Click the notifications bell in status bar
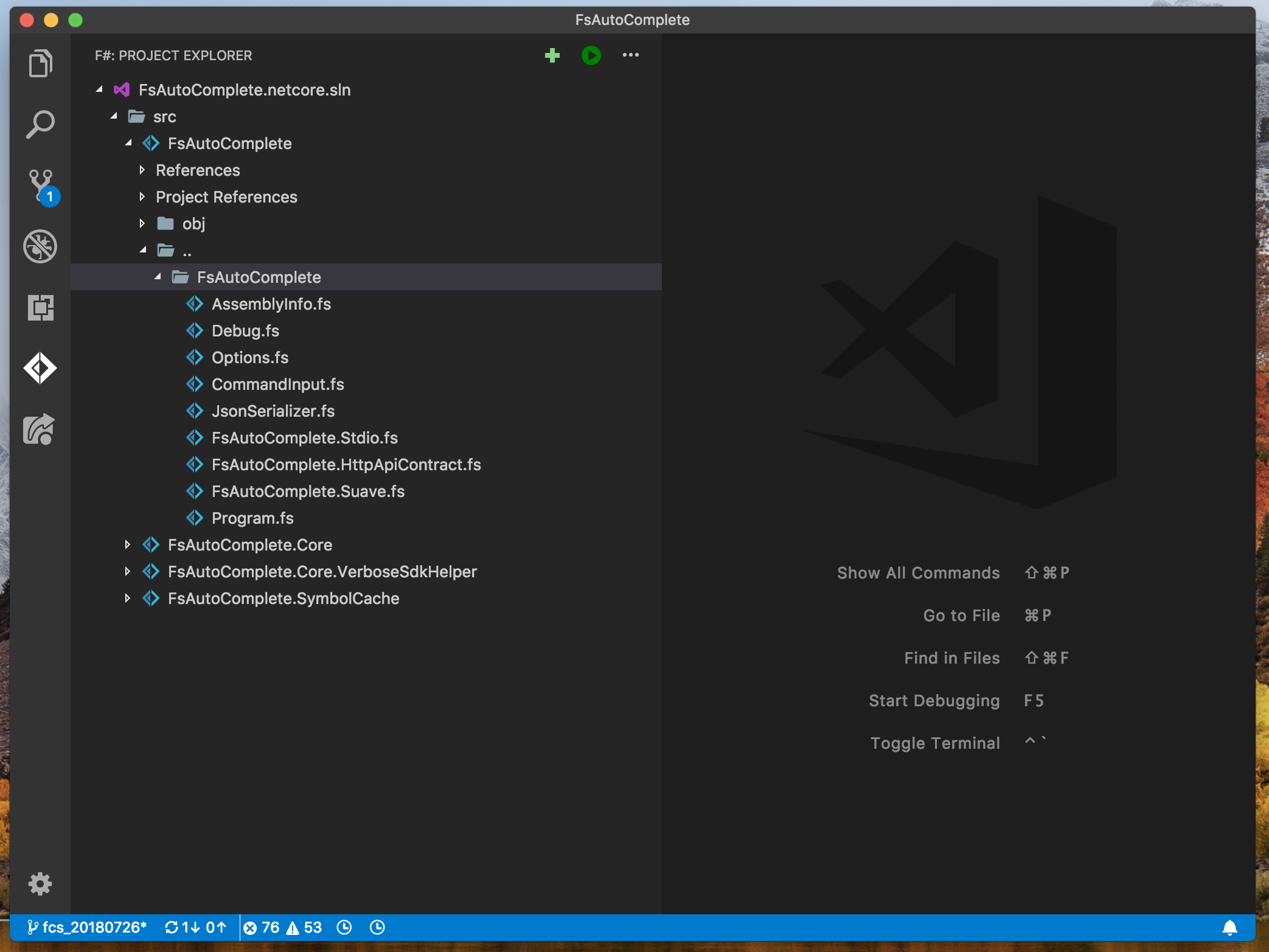 point(1229,927)
